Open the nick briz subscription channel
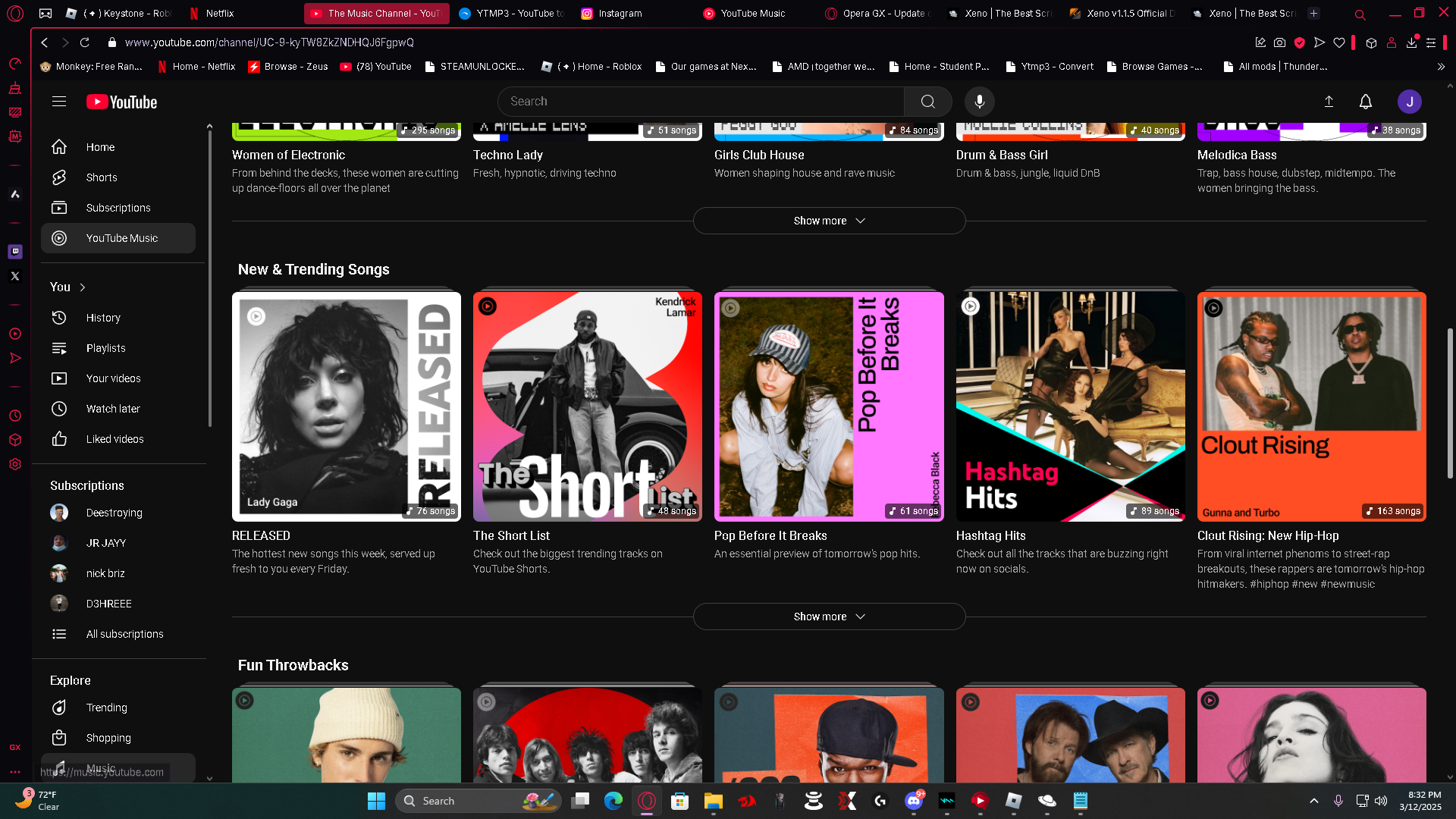The width and height of the screenshot is (1456, 819). [118, 573]
